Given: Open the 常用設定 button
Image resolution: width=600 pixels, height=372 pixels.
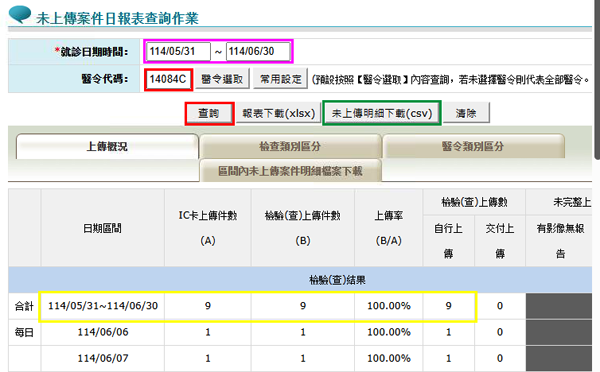Looking at the screenshot, I should [281, 79].
